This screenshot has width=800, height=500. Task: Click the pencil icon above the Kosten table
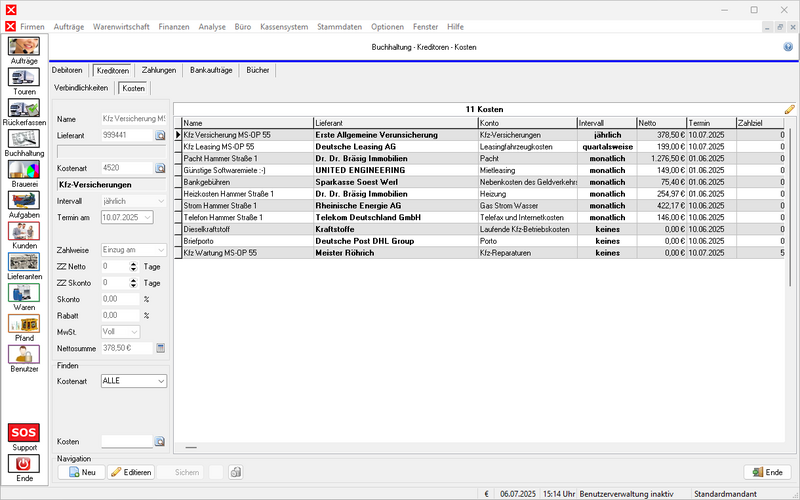point(789,108)
